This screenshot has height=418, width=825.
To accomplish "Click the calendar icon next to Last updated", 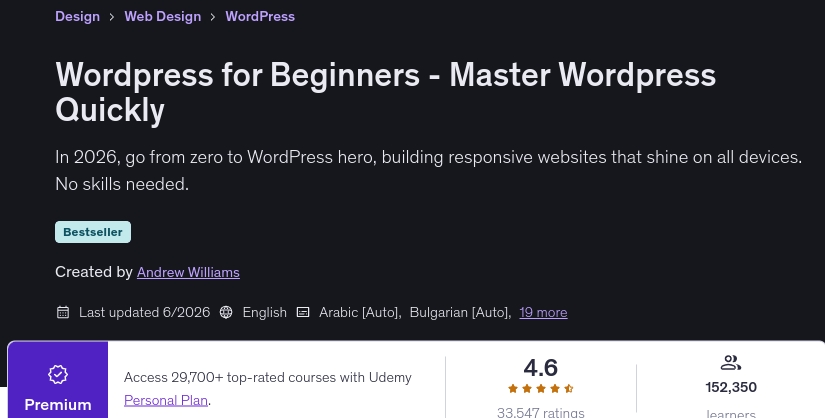I will (63, 312).
